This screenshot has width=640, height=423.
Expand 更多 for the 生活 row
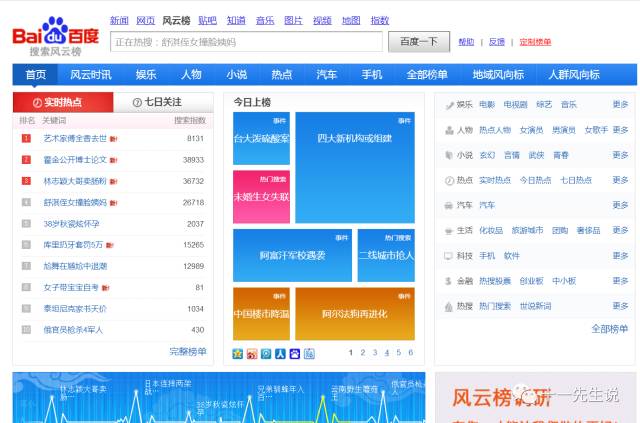click(620, 230)
